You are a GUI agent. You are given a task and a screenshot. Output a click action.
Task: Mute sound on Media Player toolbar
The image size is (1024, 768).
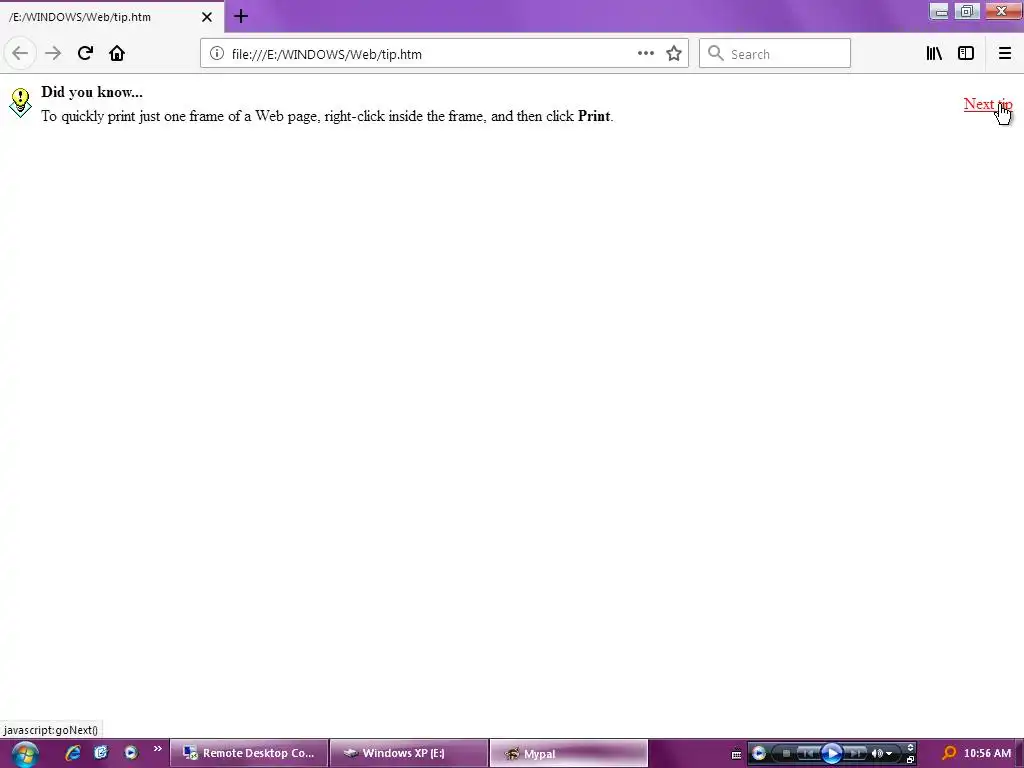point(877,753)
